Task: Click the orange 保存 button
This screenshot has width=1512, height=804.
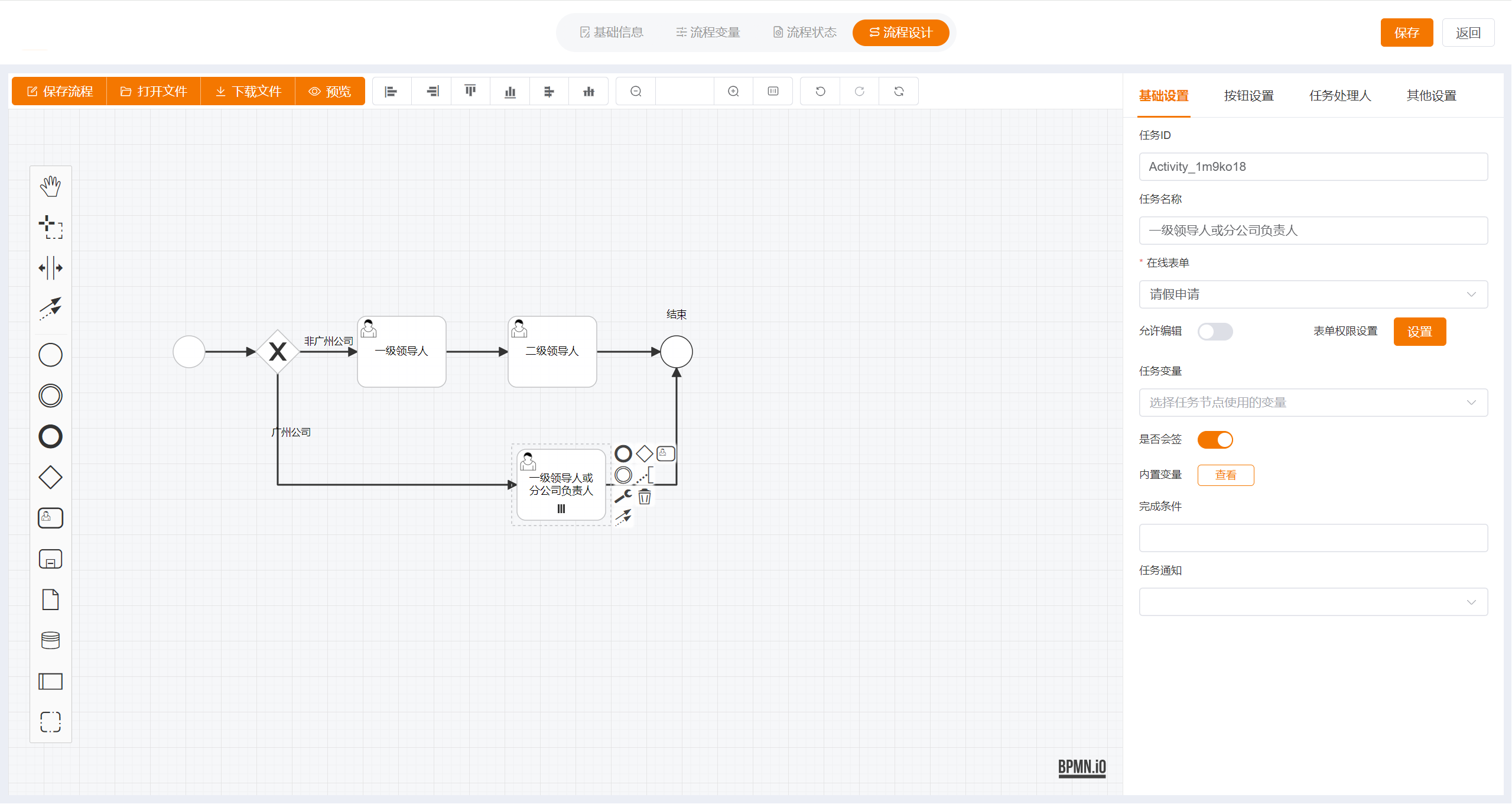Action: click(1407, 33)
